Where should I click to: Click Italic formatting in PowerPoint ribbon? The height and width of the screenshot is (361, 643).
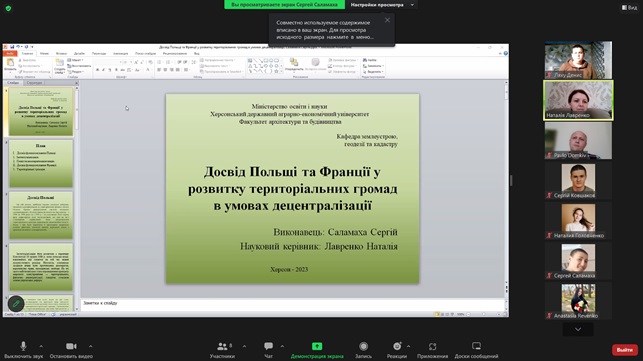(103, 70)
